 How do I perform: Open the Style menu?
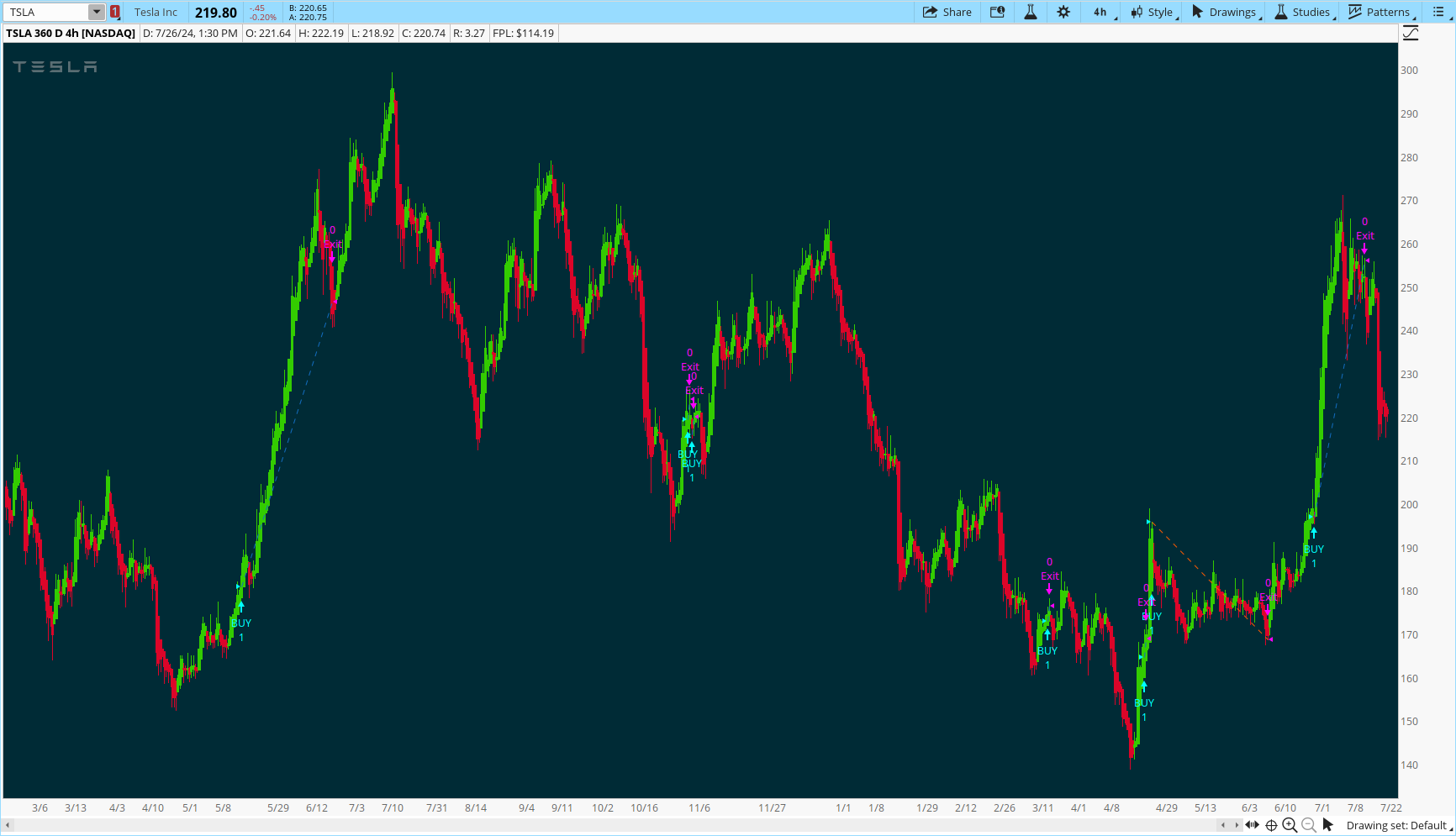[1153, 12]
